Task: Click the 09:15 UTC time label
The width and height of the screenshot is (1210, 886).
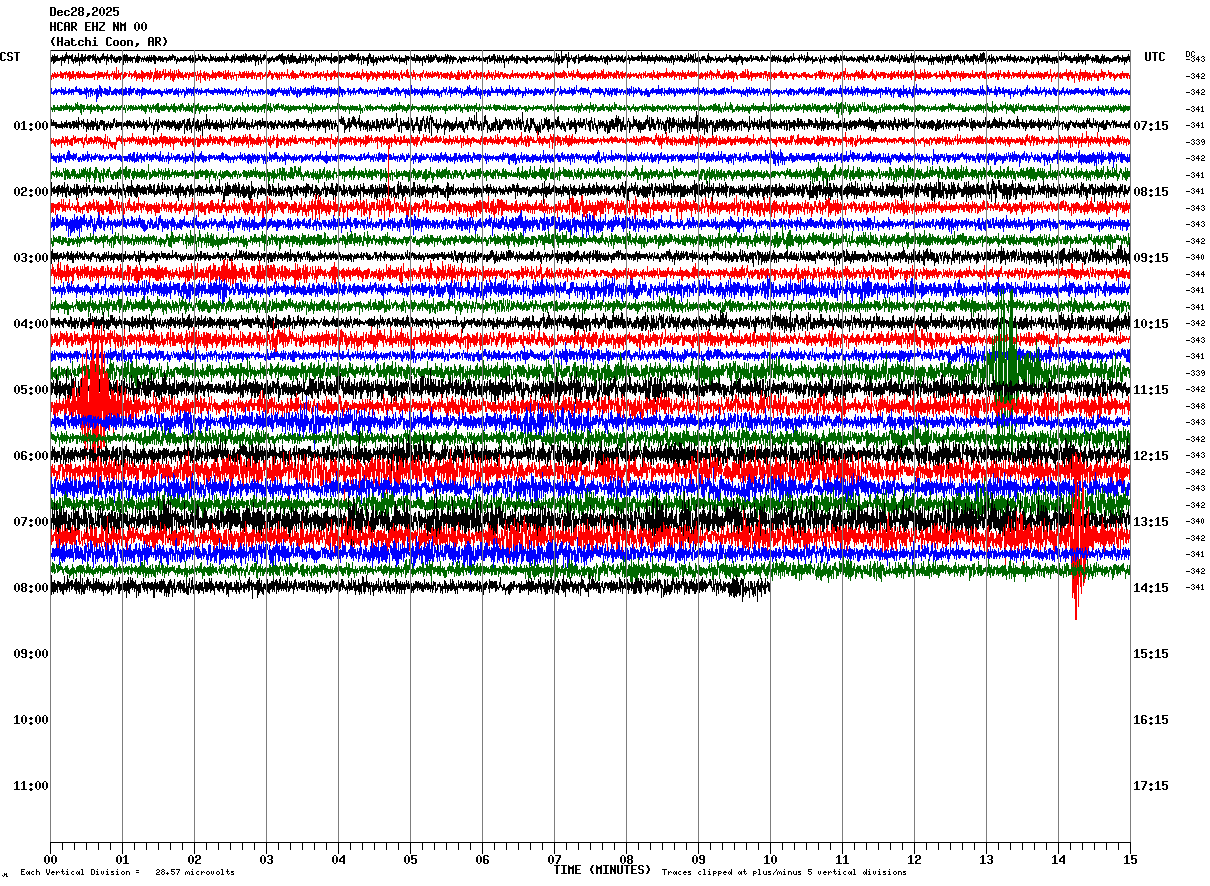Action: pyautogui.click(x=1152, y=258)
